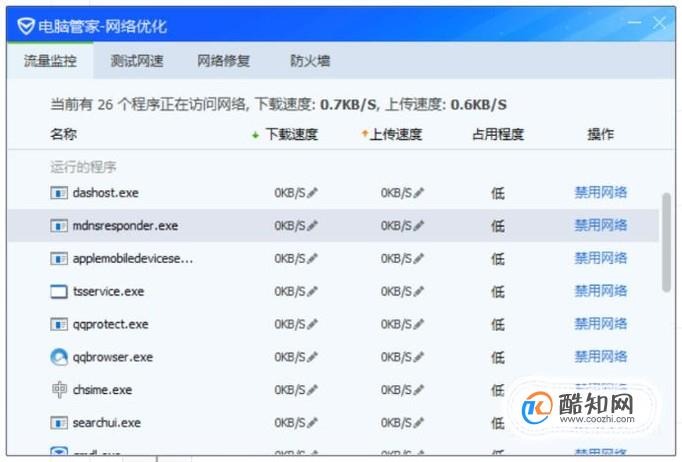
Task: Switch to the 防火墙 tab
Action: click(x=310, y=61)
